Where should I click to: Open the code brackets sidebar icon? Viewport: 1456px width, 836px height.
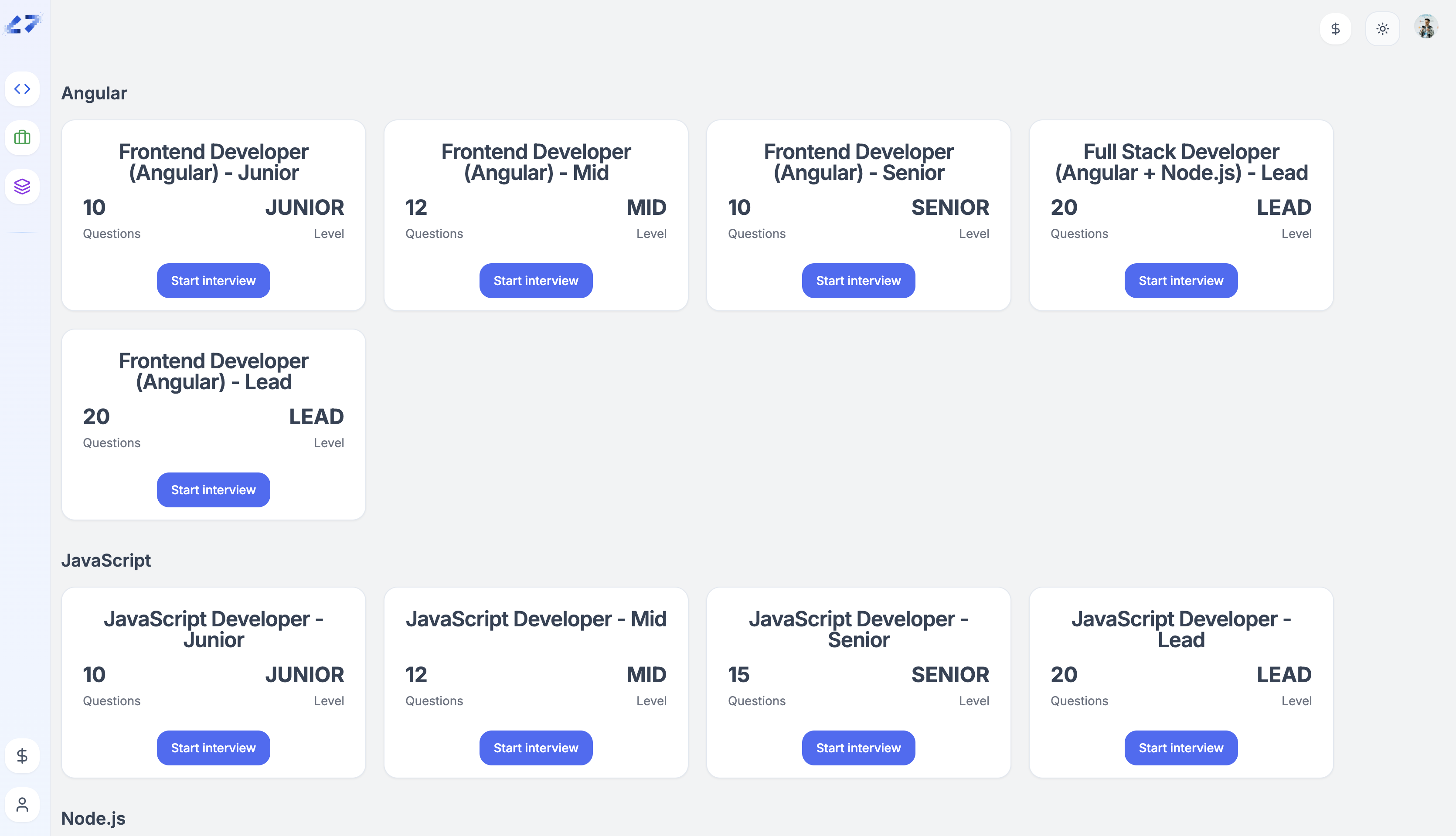coord(22,89)
